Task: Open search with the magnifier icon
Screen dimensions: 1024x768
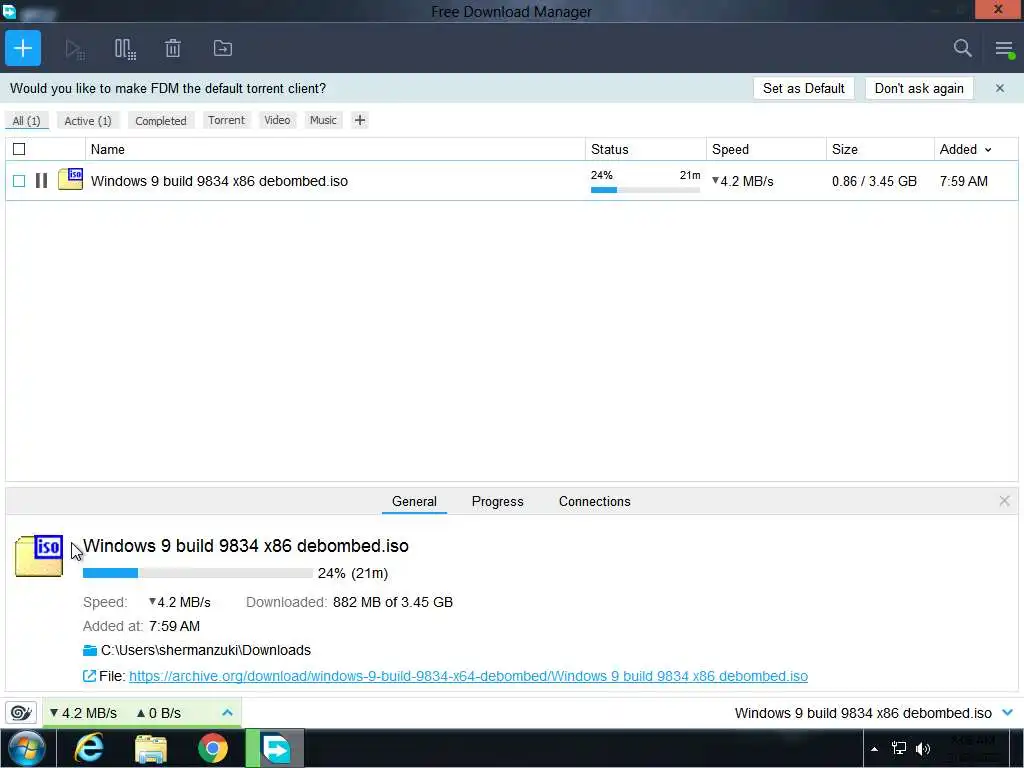Action: [x=962, y=48]
